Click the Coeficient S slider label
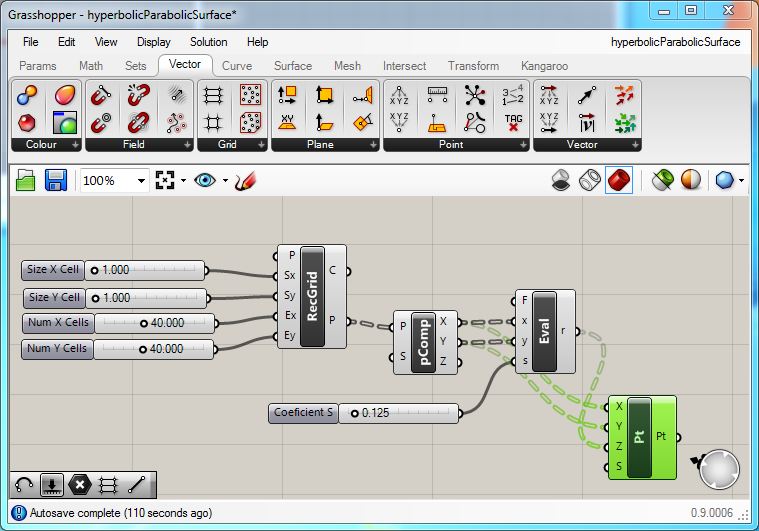This screenshot has height=531, width=759. pyautogui.click(x=303, y=413)
